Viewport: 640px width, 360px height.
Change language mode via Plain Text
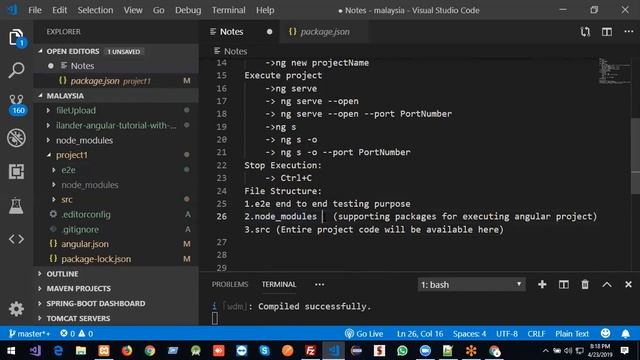(x=572, y=334)
